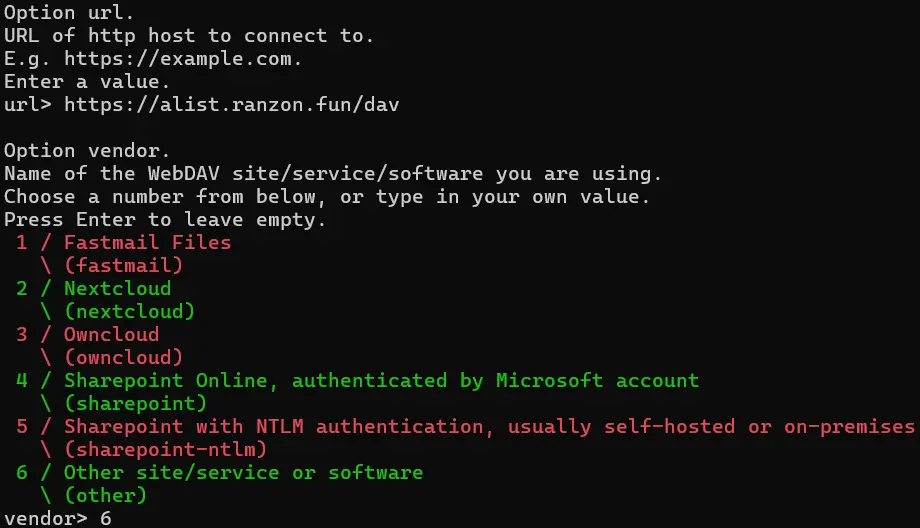Click the 'Enter a value.' line
The height and width of the screenshot is (528, 920).
tap(87, 81)
